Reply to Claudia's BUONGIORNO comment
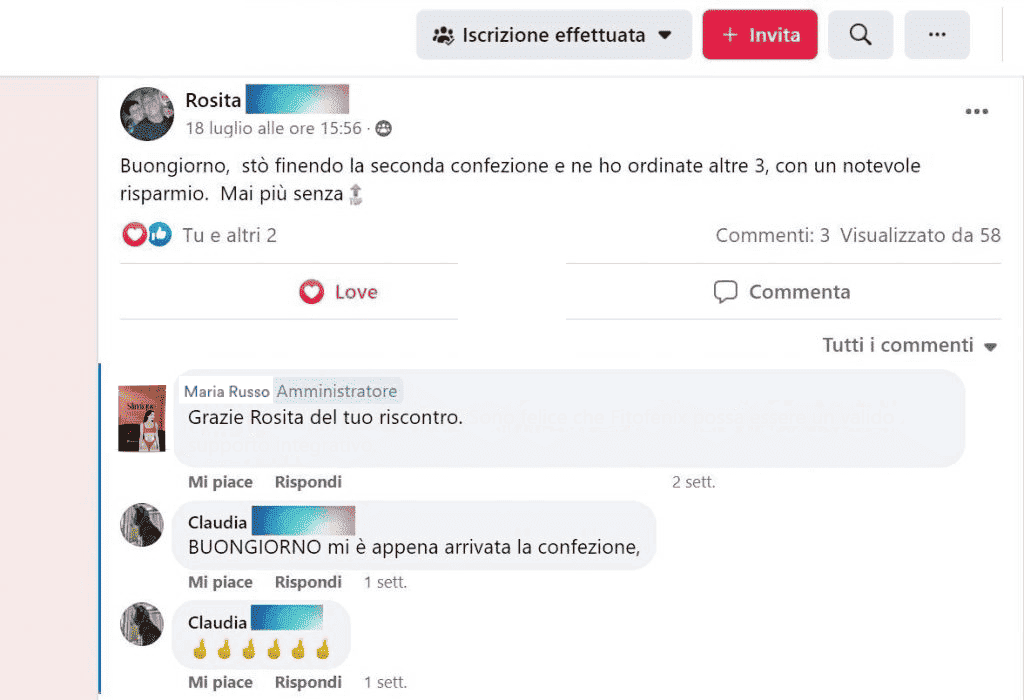 point(308,582)
